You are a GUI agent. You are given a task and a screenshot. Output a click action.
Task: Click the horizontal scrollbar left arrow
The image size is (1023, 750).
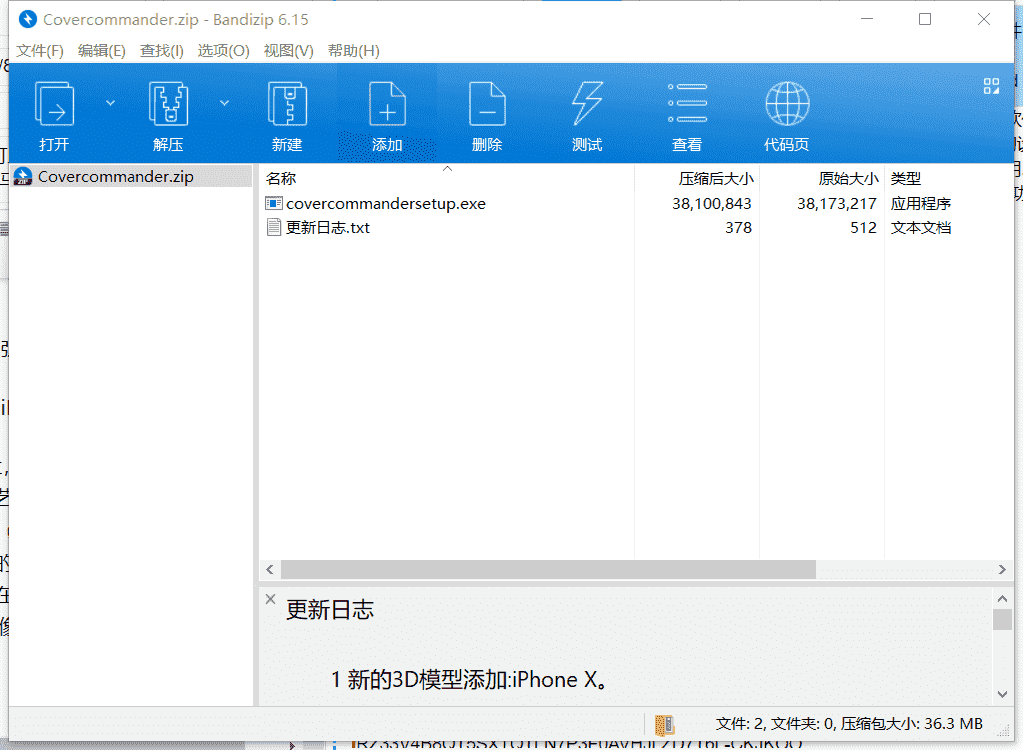tap(270, 569)
